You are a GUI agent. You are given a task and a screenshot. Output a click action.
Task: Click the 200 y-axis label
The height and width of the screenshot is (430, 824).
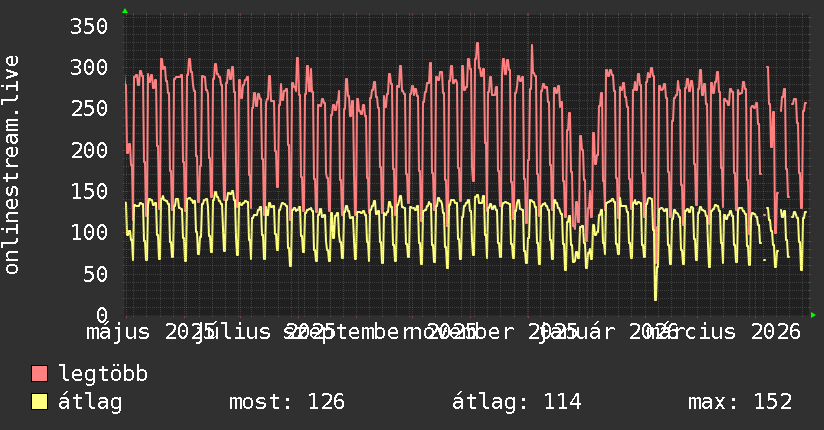pyautogui.click(x=89, y=150)
